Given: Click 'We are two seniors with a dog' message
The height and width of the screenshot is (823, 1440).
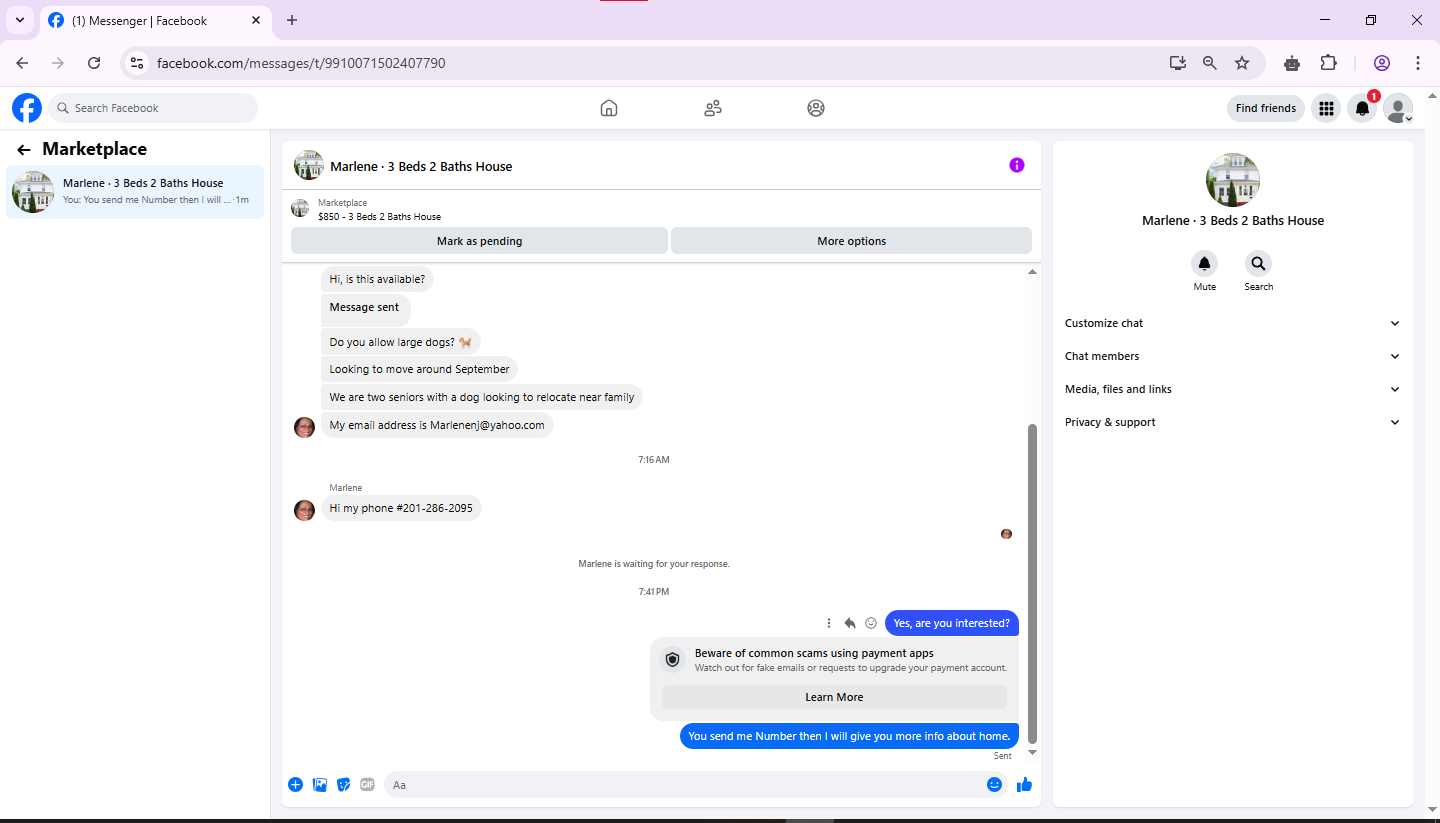Looking at the screenshot, I should [x=482, y=397].
